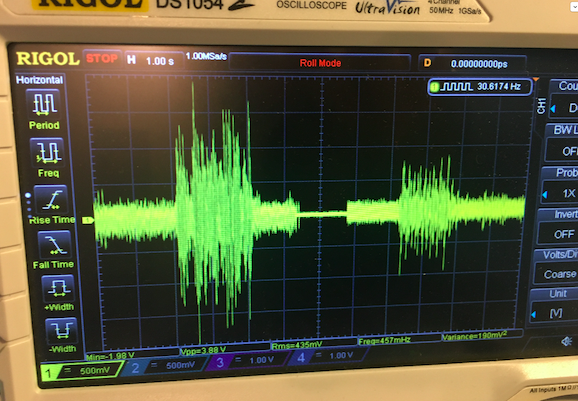Select the -Width measurement icon
This screenshot has height=401, width=578.
pyautogui.click(x=61, y=330)
